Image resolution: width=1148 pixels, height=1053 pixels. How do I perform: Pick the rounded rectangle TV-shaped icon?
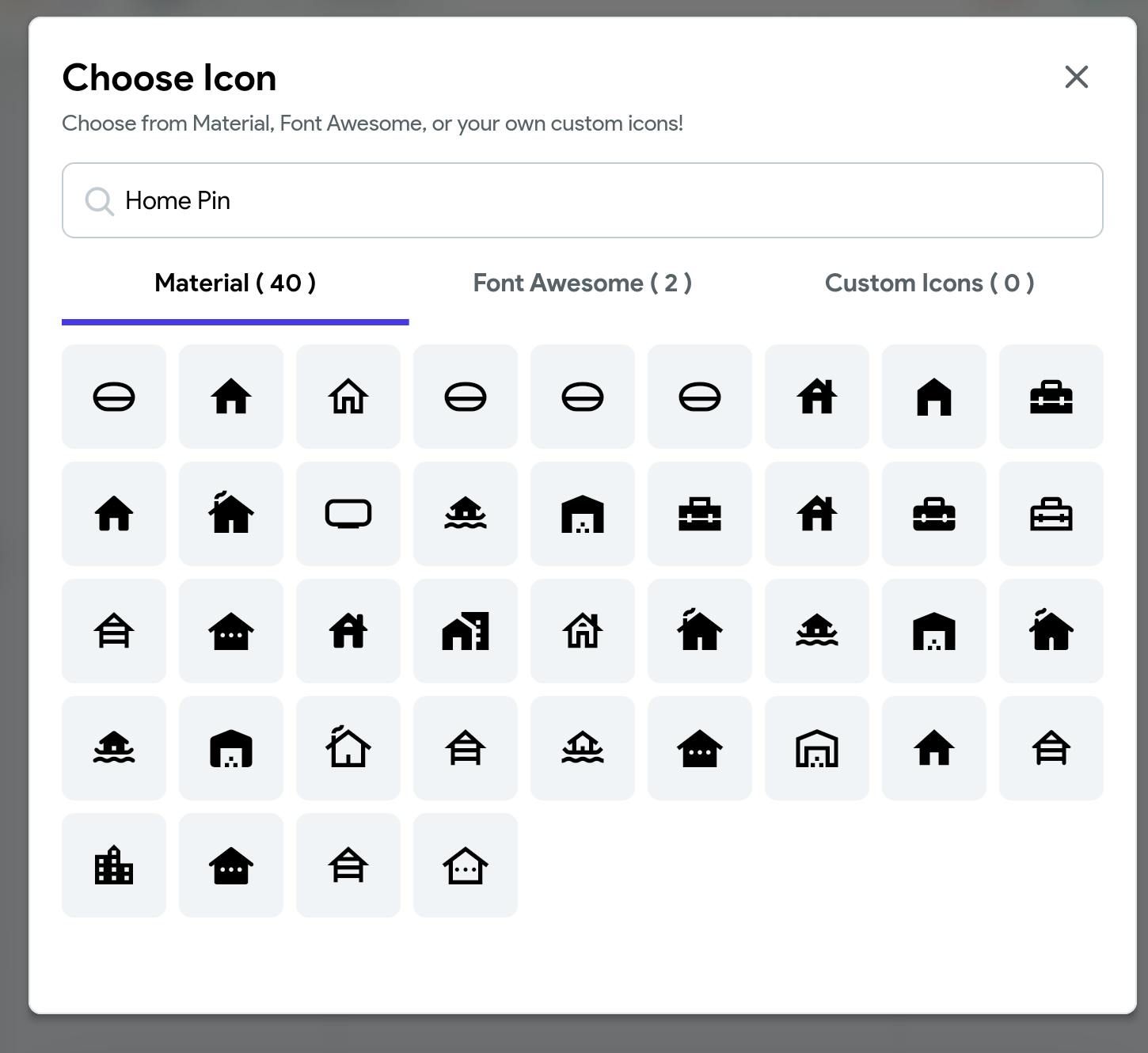pyautogui.click(x=348, y=514)
